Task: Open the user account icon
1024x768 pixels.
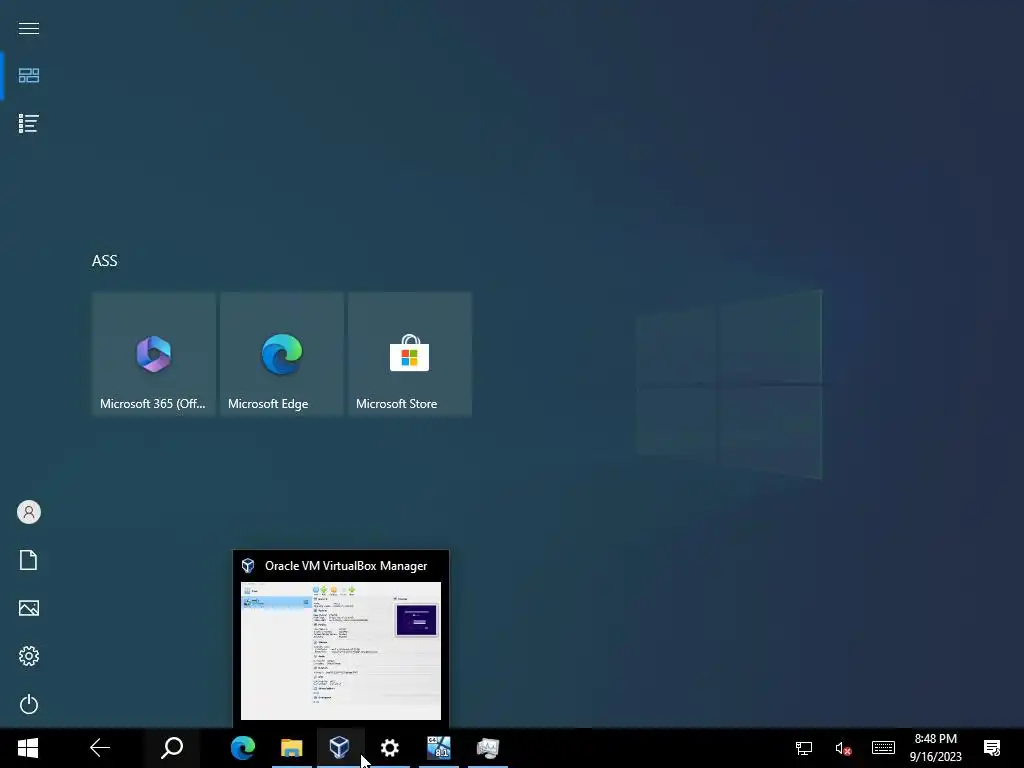Action: pos(29,512)
